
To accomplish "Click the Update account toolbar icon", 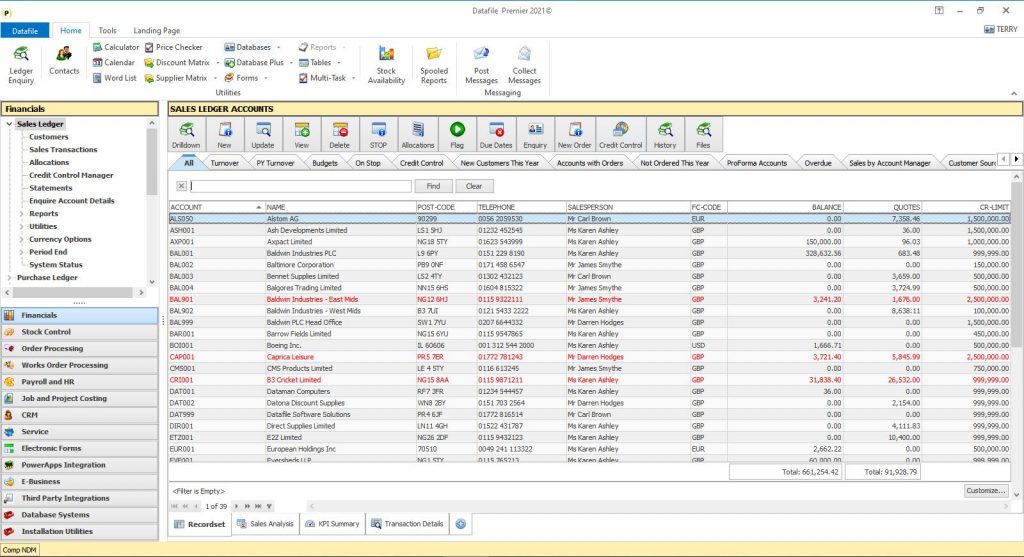I will tap(263, 135).
